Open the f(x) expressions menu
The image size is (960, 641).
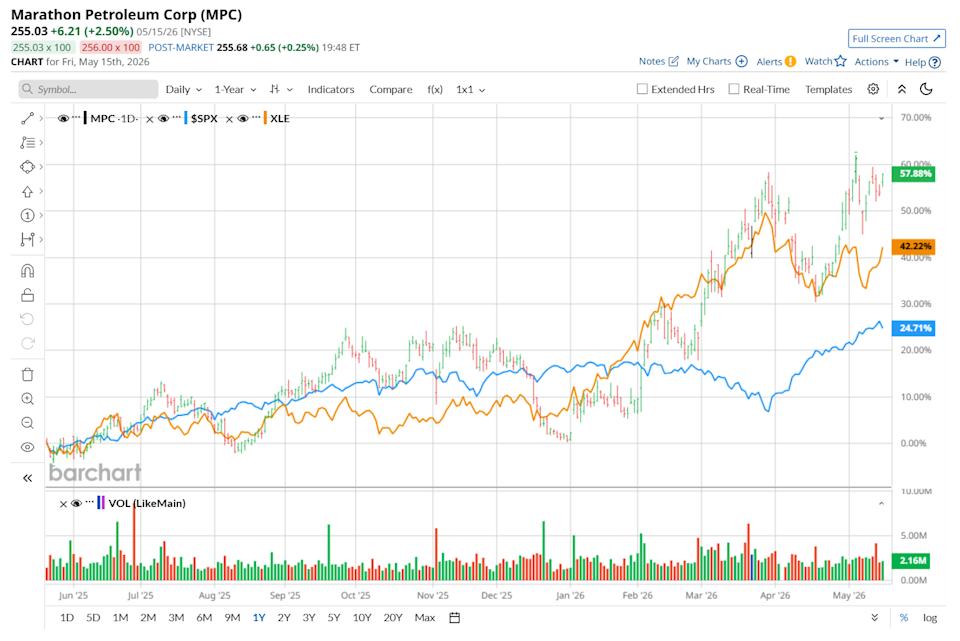click(435, 89)
